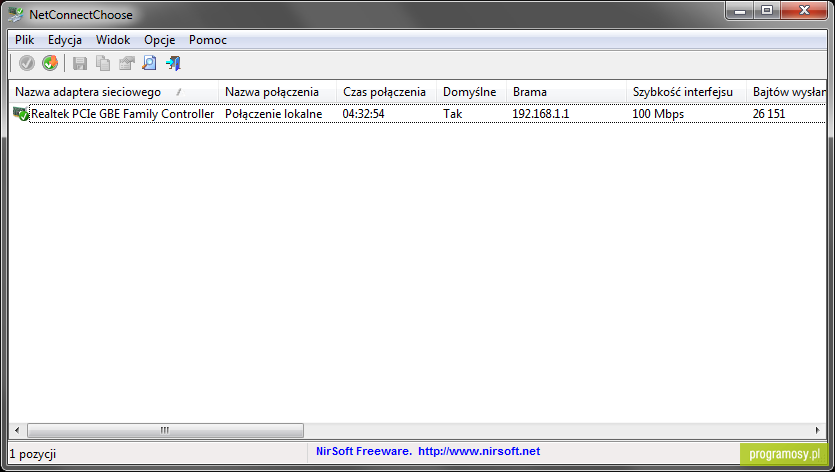This screenshot has width=835, height=472.
Task: Click the network adapter icon in Realtek row
Action: pos(21,113)
